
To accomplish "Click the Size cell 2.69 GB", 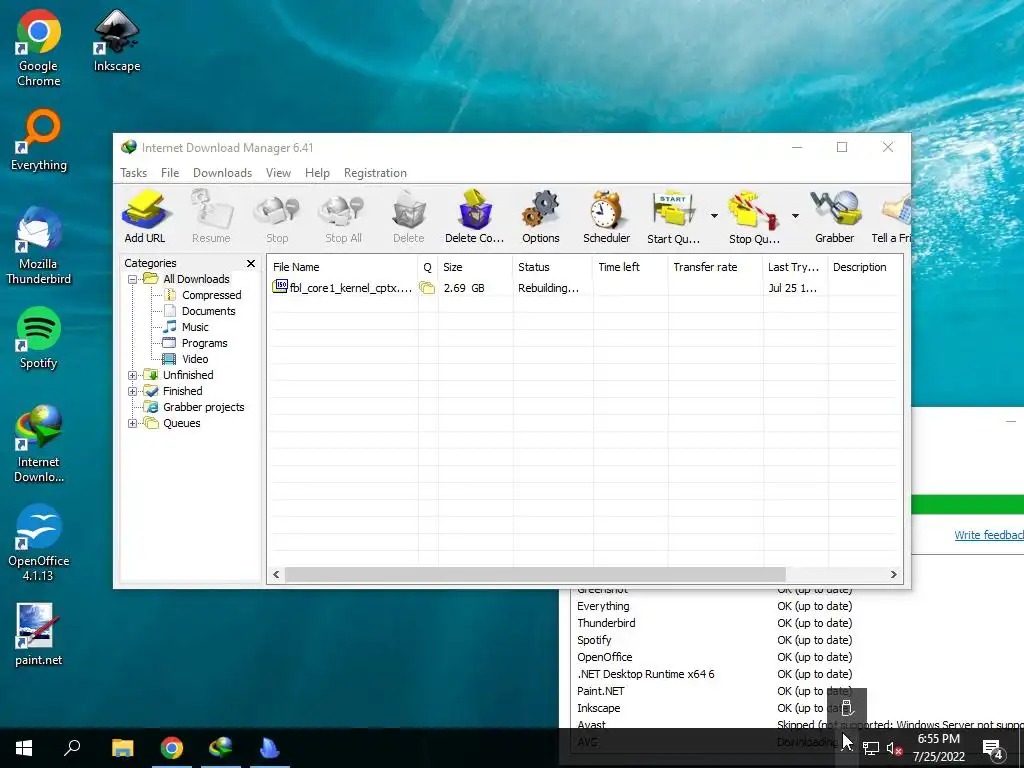I will click(464, 288).
